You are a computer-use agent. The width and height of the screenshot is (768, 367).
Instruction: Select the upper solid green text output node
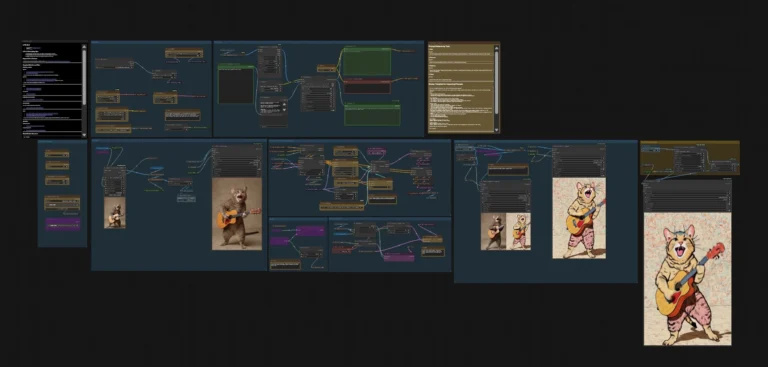tap(367, 62)
